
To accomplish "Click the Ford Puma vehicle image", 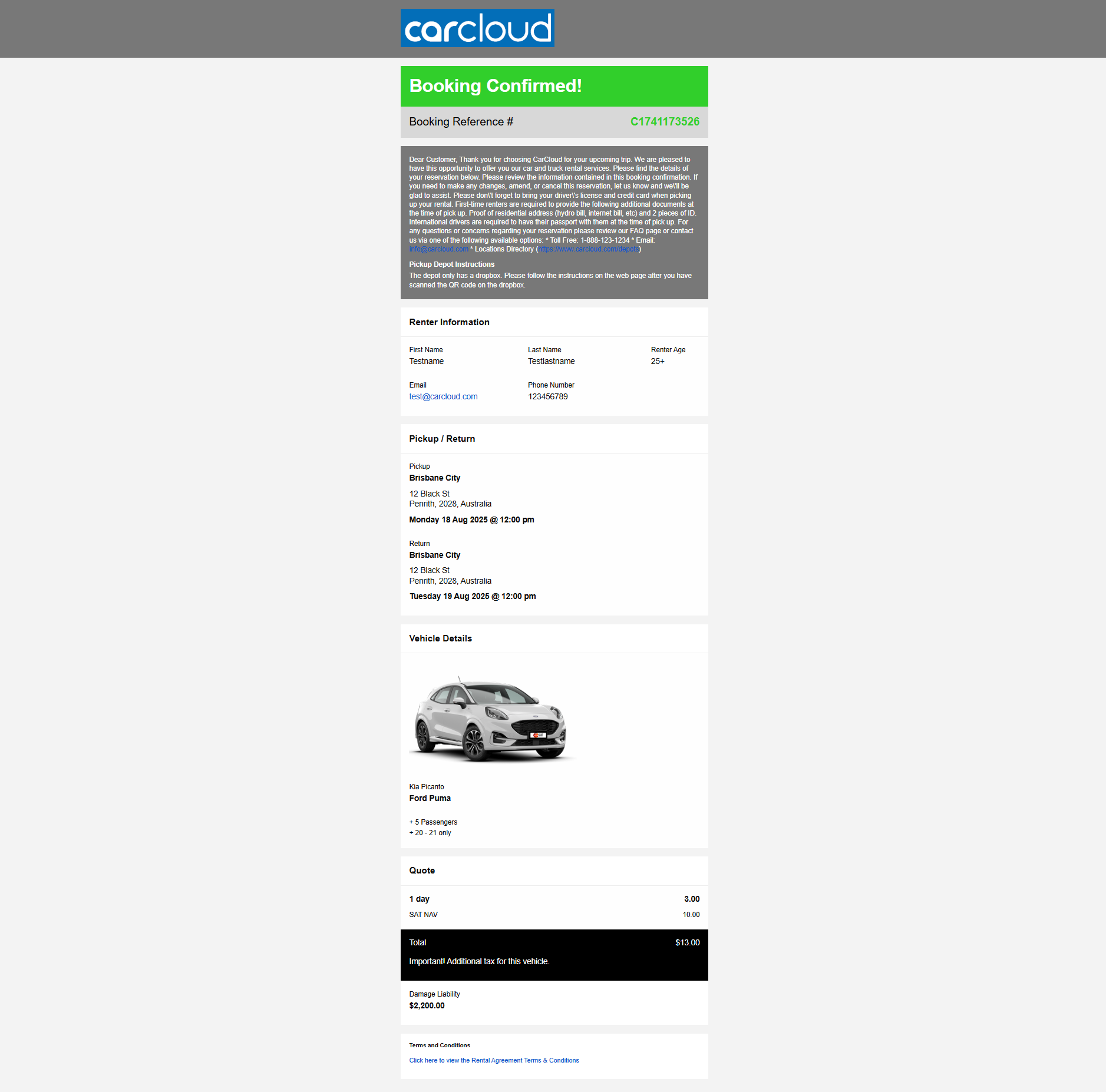I will coord(491,719).
